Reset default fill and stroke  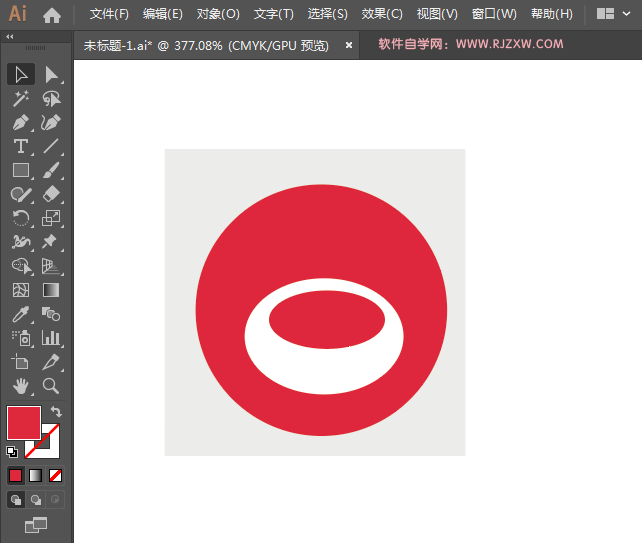12,452
